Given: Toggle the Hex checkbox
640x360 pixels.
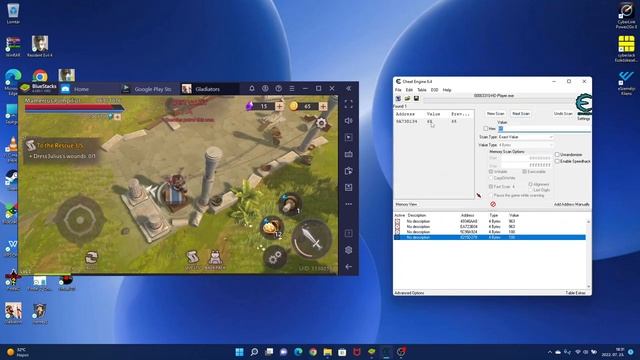Looking at the screenshot, I should pyautogui.click(x=486, y=129).
